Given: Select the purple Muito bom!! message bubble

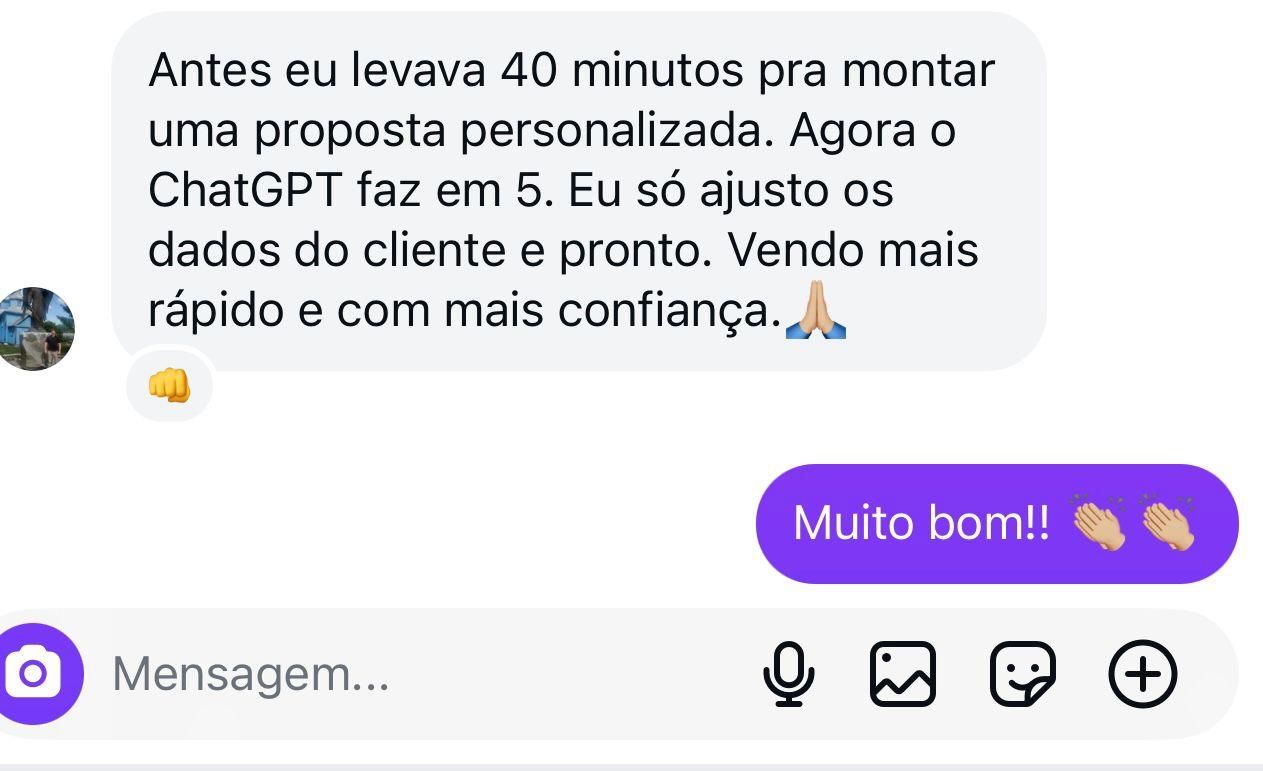Looking at the screenshot, I should click(x=997, y=523).
